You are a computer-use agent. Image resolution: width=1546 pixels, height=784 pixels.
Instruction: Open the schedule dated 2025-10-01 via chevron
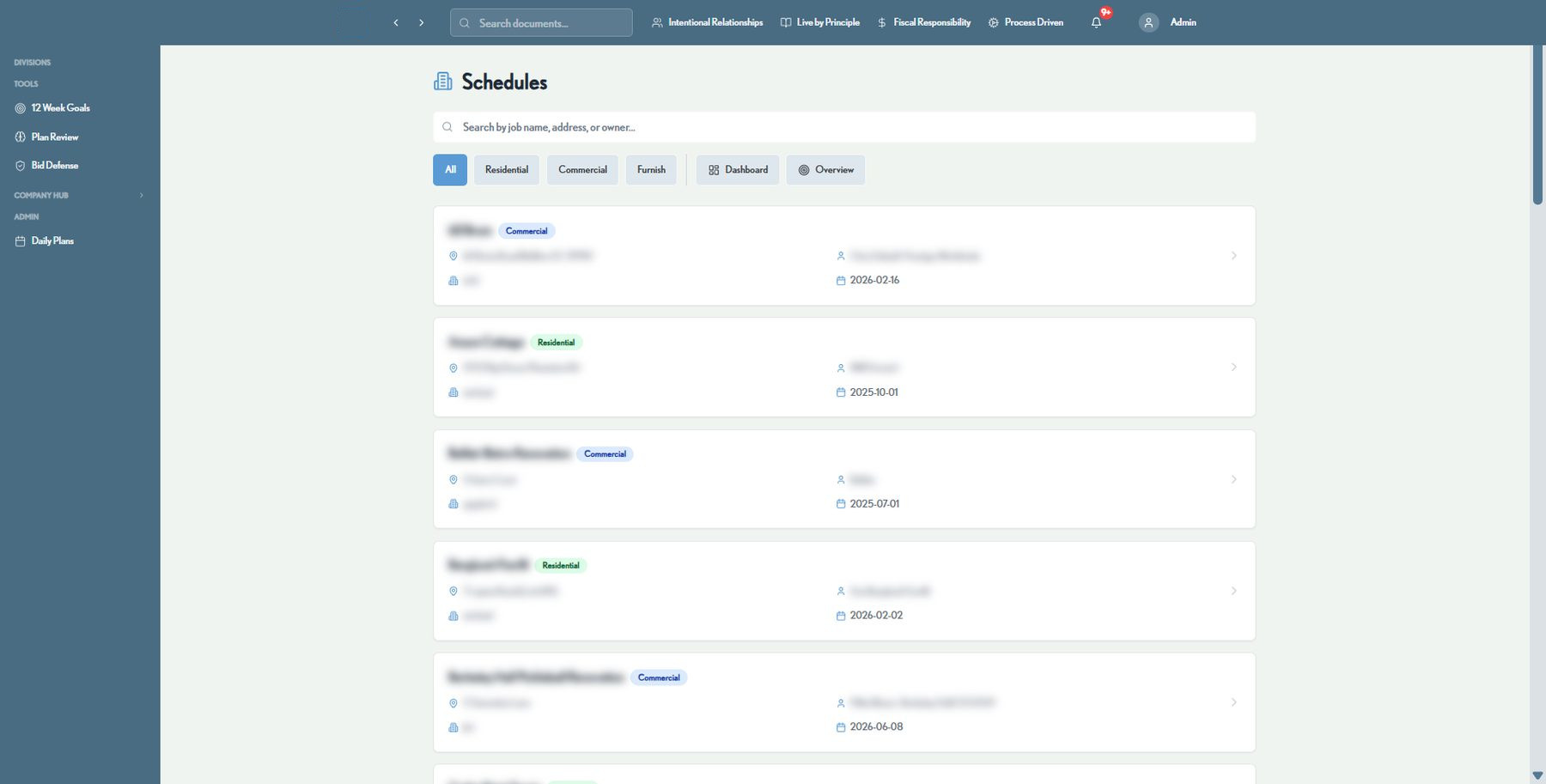(1234, 368)
